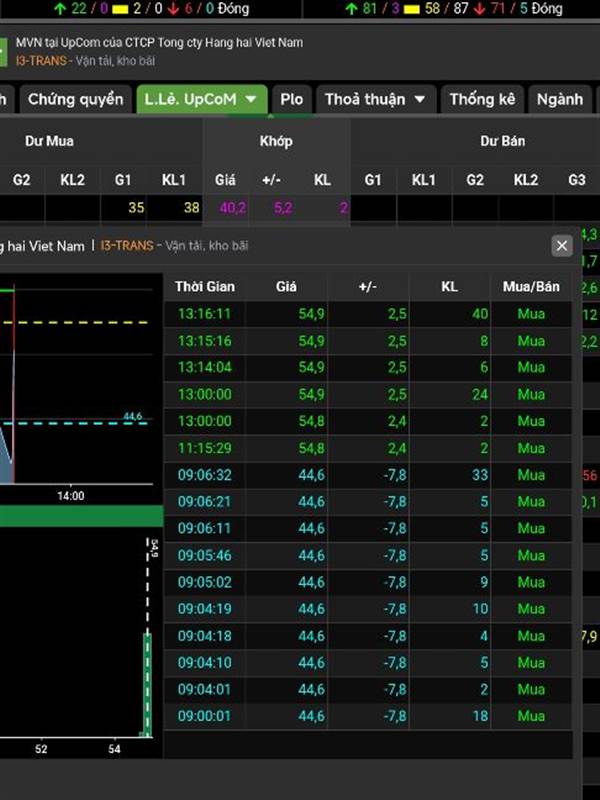Close the MVN detail popup

coord(562,245)
